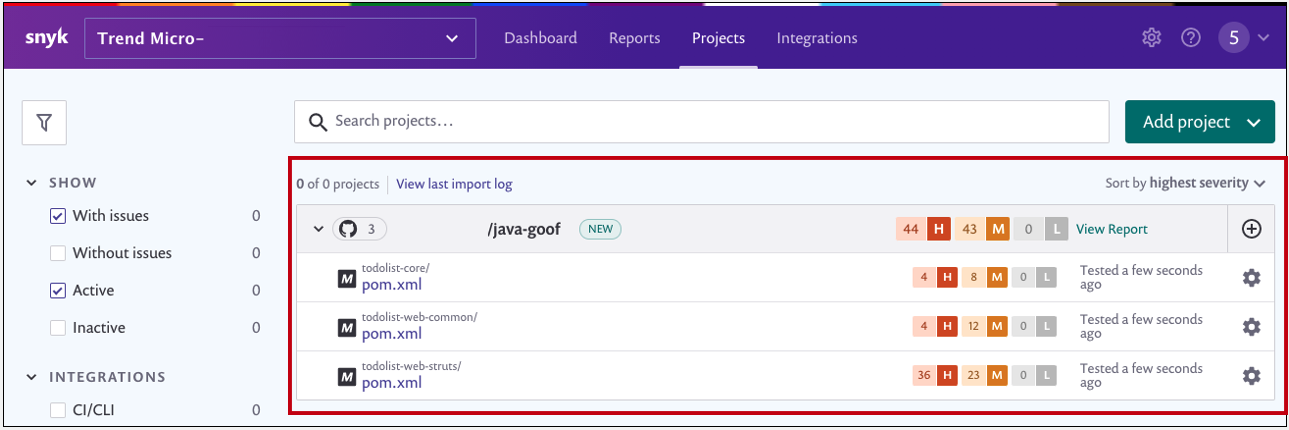This screenshot has height=430, width=1289.
Task: Open settings gear for todolist-core pom.xml
Action: coord(1251,277)
